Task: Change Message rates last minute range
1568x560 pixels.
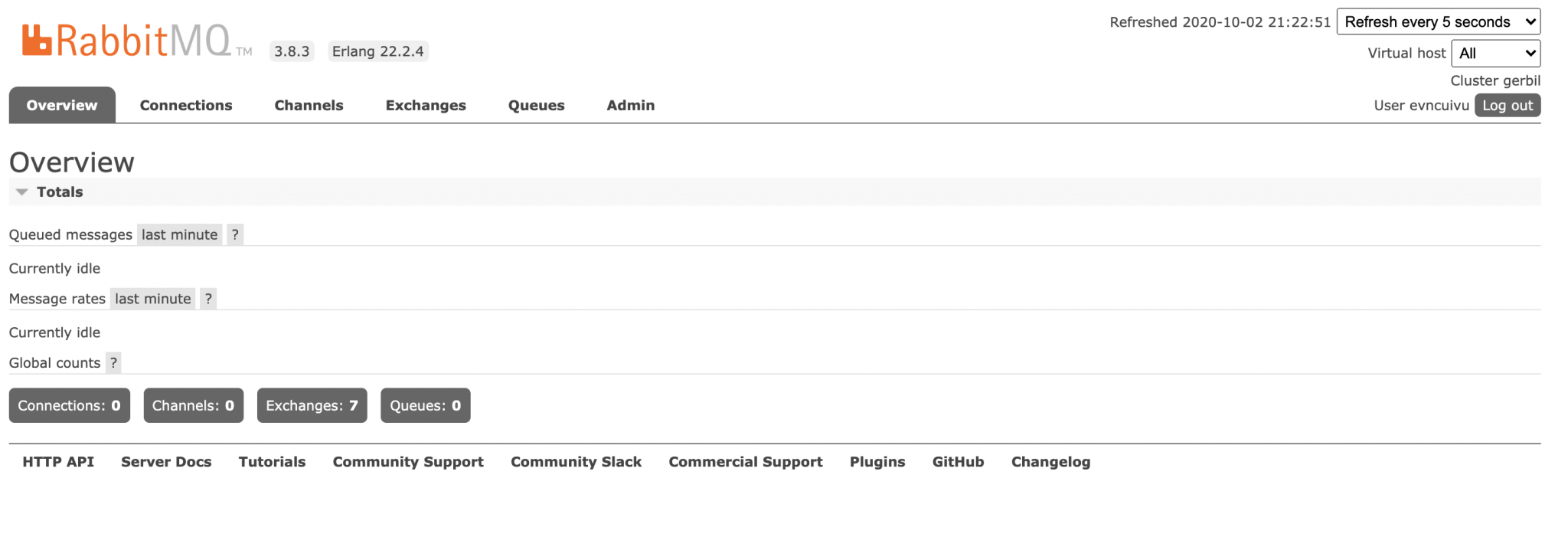Action: [152, 299]
